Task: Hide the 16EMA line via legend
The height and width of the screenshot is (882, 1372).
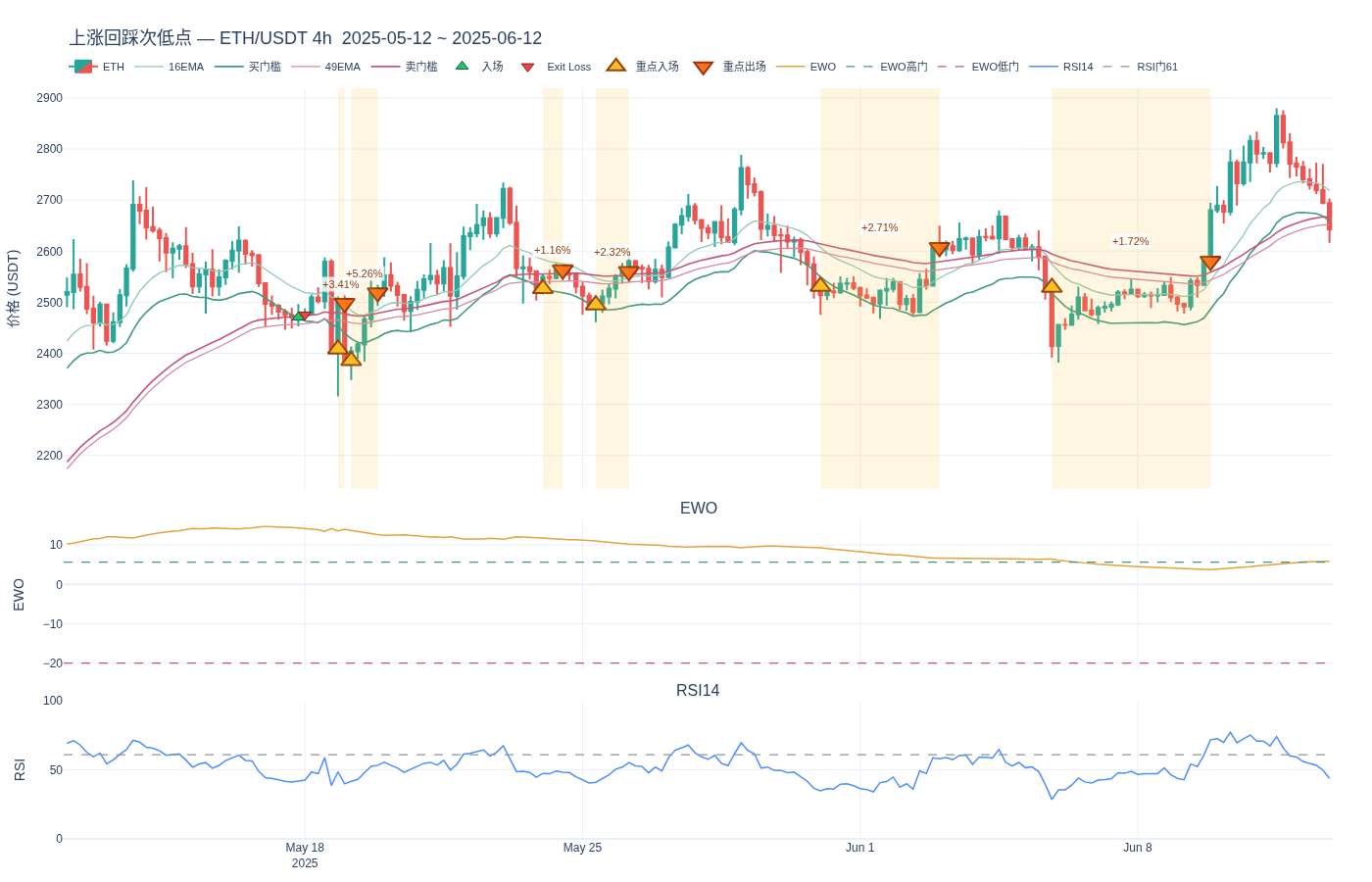Action: point(170,67)
